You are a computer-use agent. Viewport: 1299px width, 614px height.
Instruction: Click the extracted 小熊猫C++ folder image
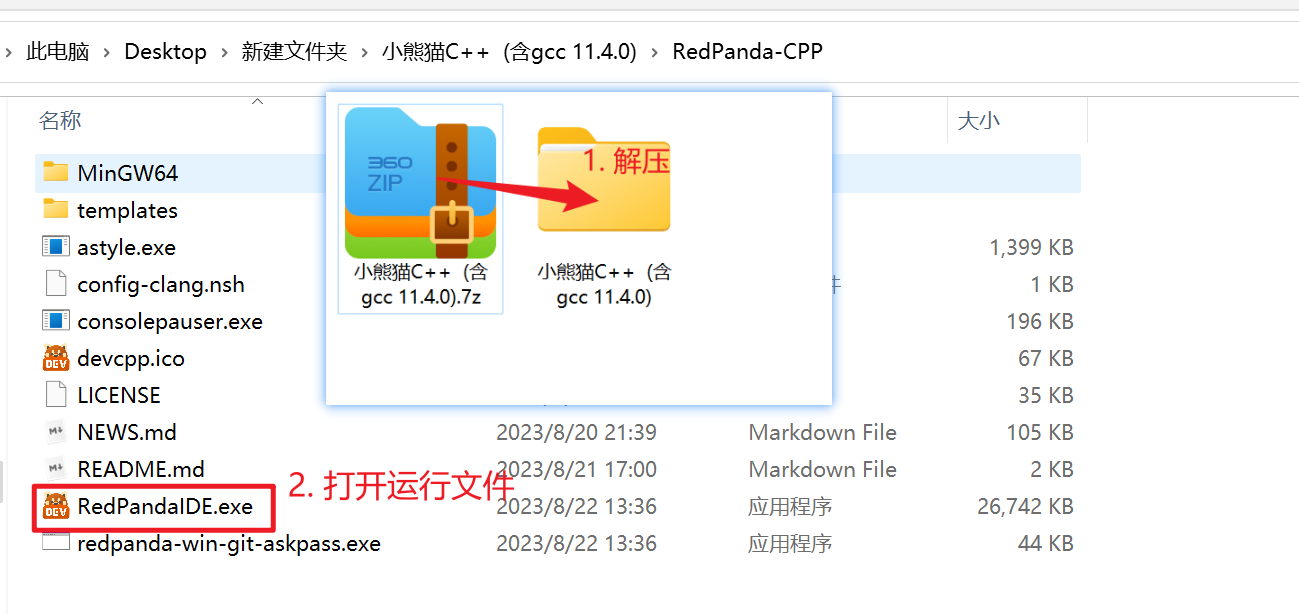click(x=604, y=181)
